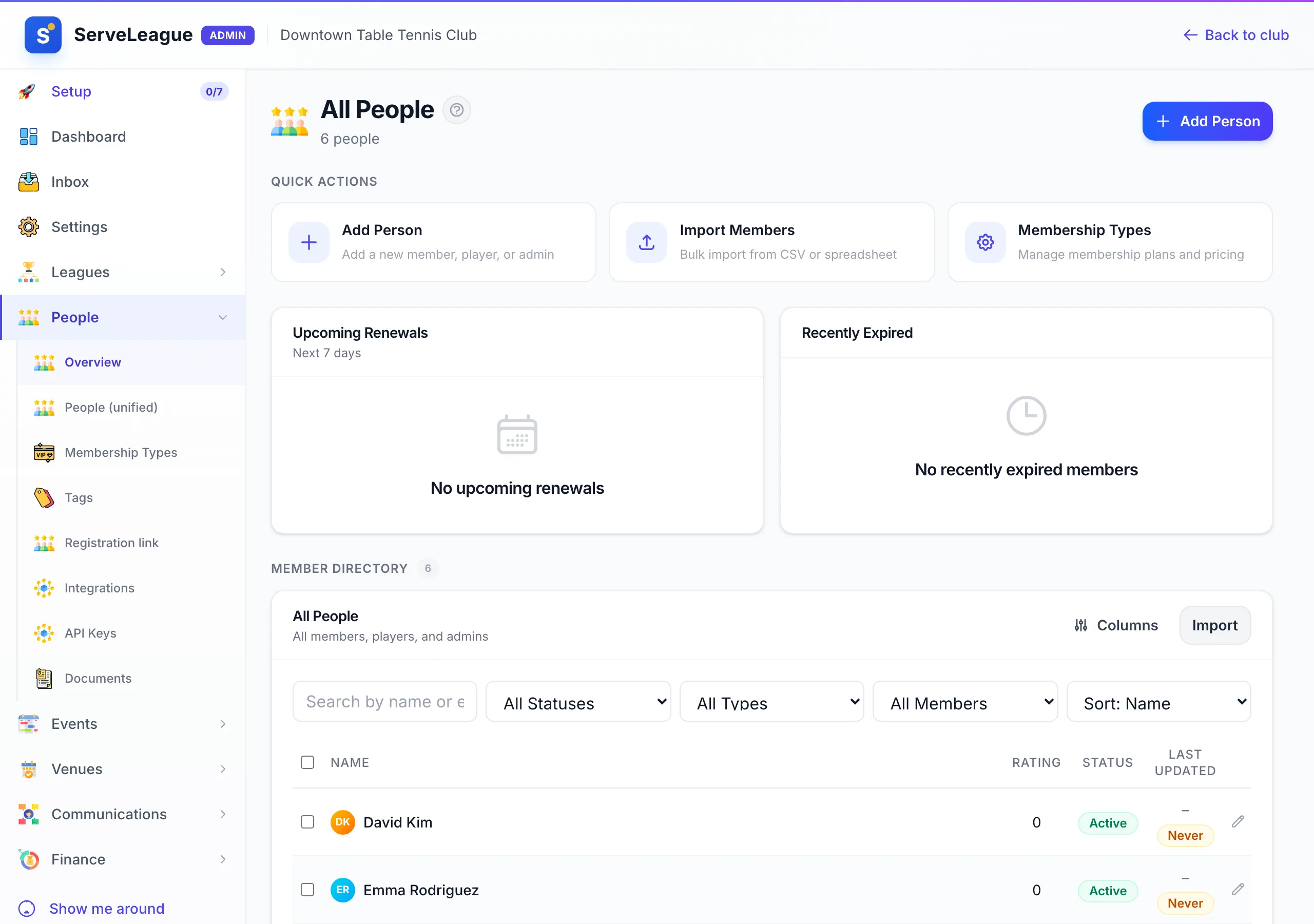Click the Leagues trophy icon
The width and height of the screenshot is (1314, 924).
29,273
